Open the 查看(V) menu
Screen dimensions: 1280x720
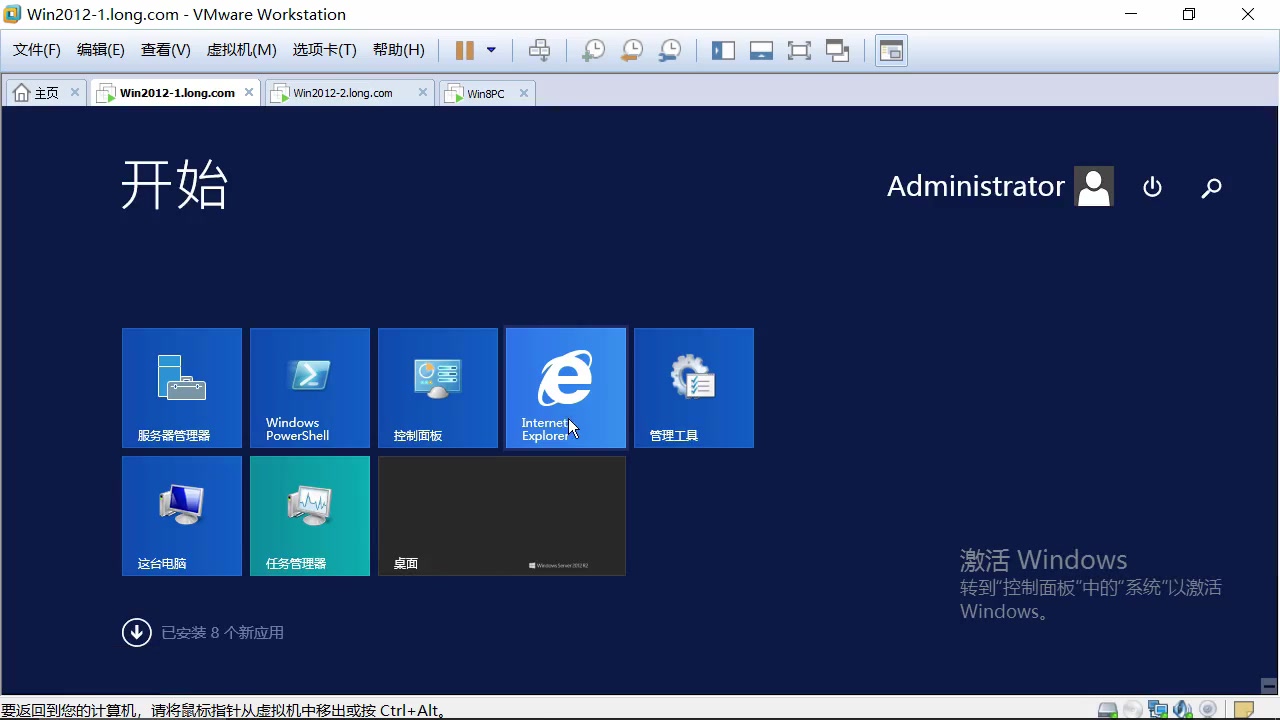166,50
